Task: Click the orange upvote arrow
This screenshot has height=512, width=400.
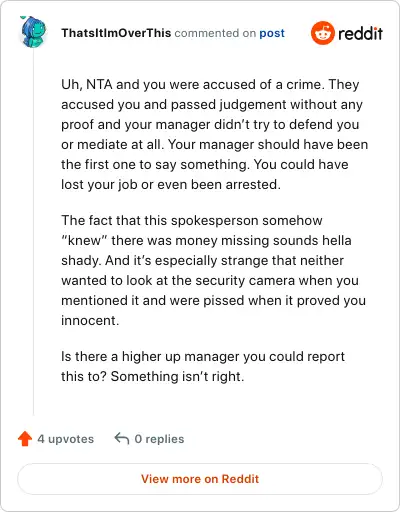Action: [x=25, y=439]
